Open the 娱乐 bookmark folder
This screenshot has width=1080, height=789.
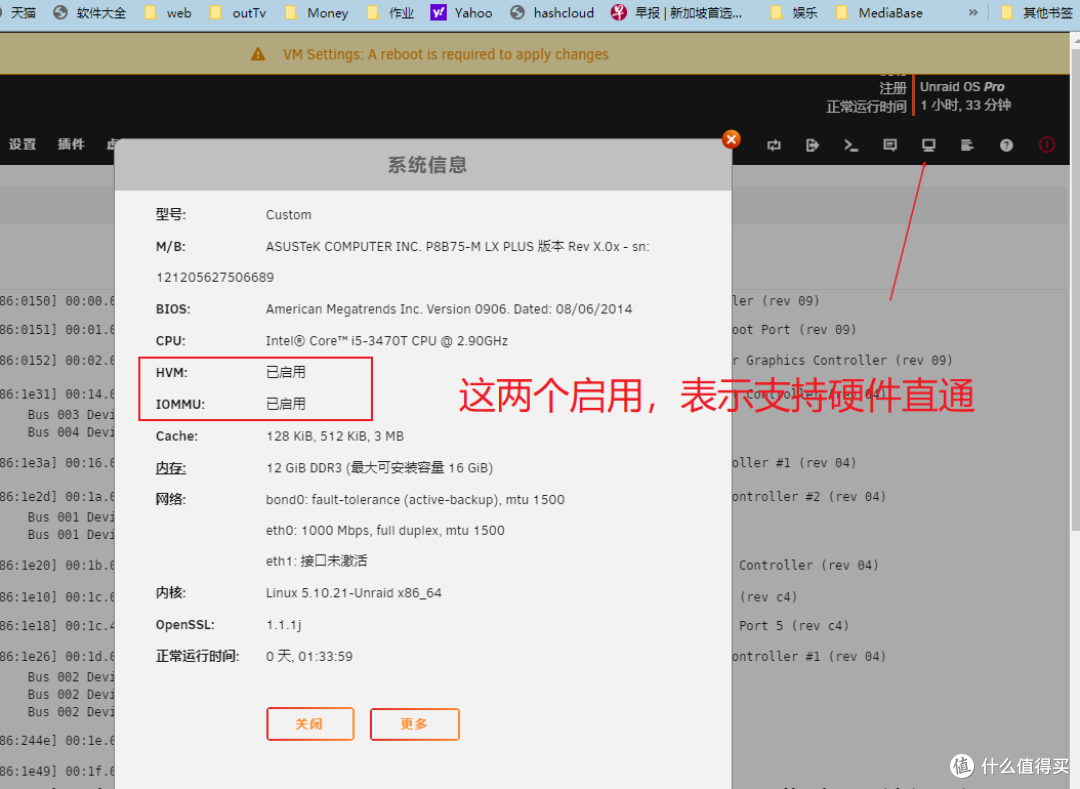tap(793, 12)
